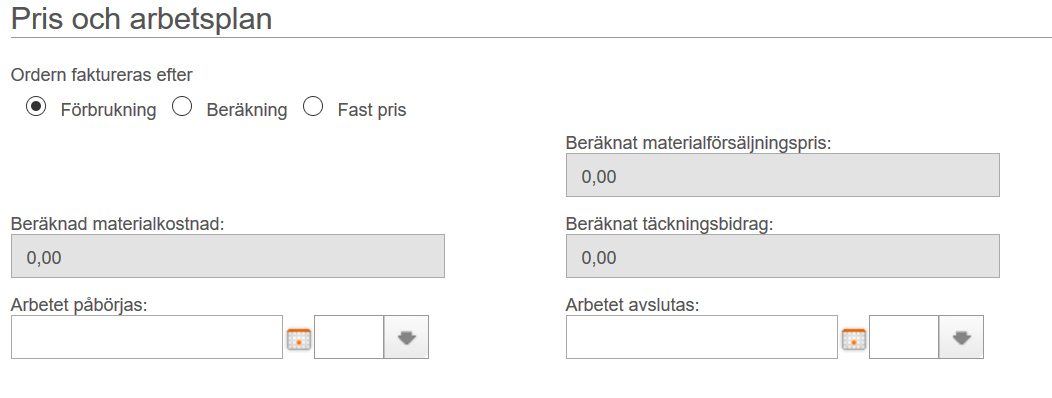Click the Beräknat täckningsbidrag value field
Screen dimensions: 1052x398
coord(783,256)
